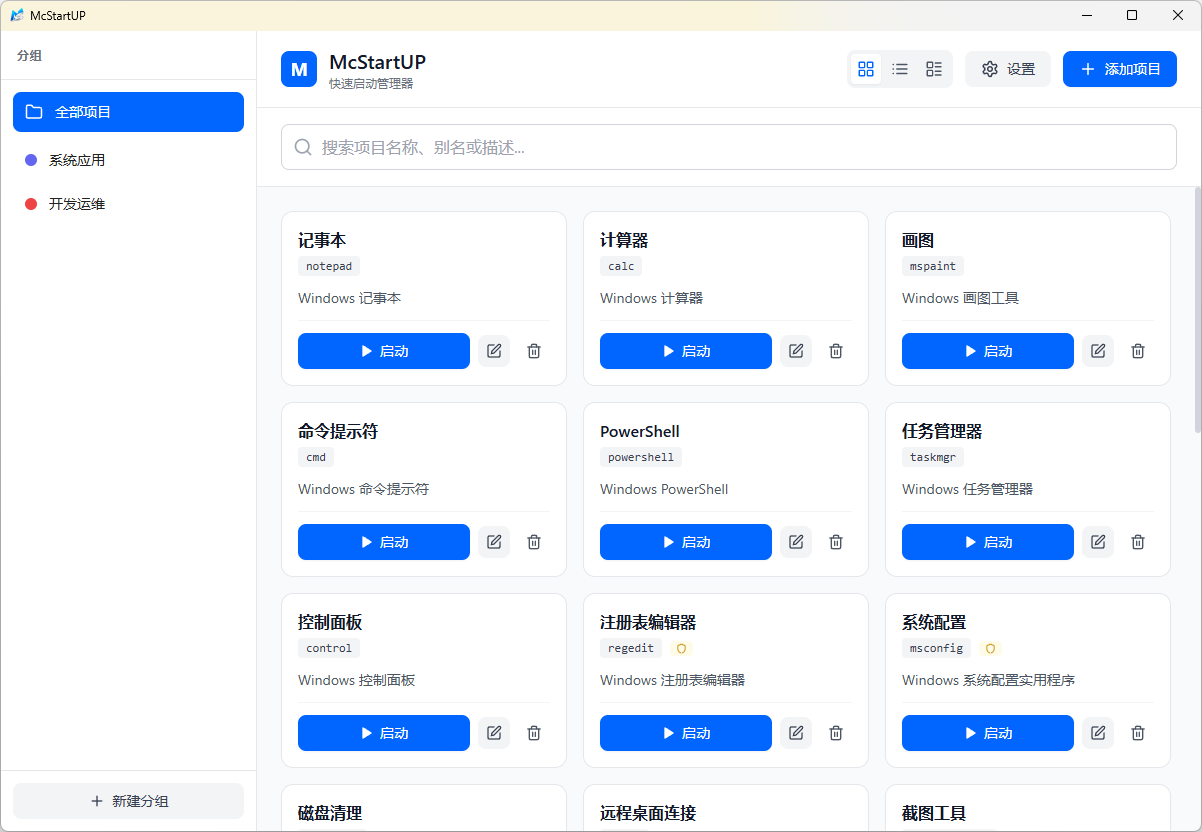
Task: Launch 任务管理器 with its 启动 button
Action: click(x=988, y=542)
